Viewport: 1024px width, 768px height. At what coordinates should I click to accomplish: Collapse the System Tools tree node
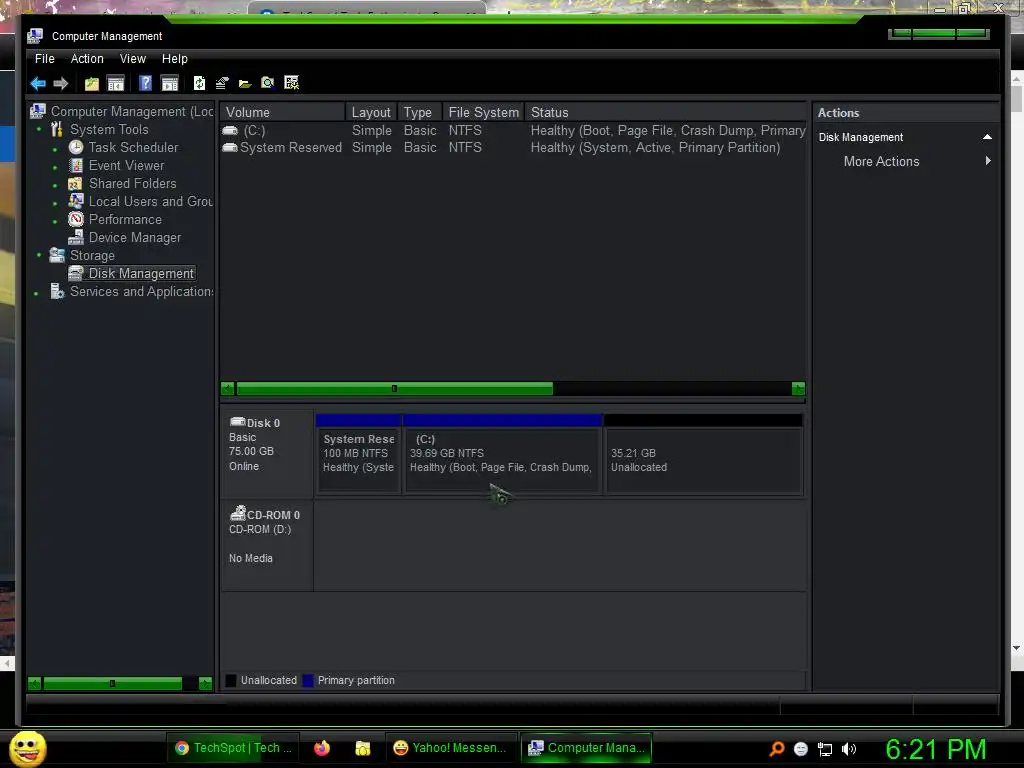coord(39,129)
